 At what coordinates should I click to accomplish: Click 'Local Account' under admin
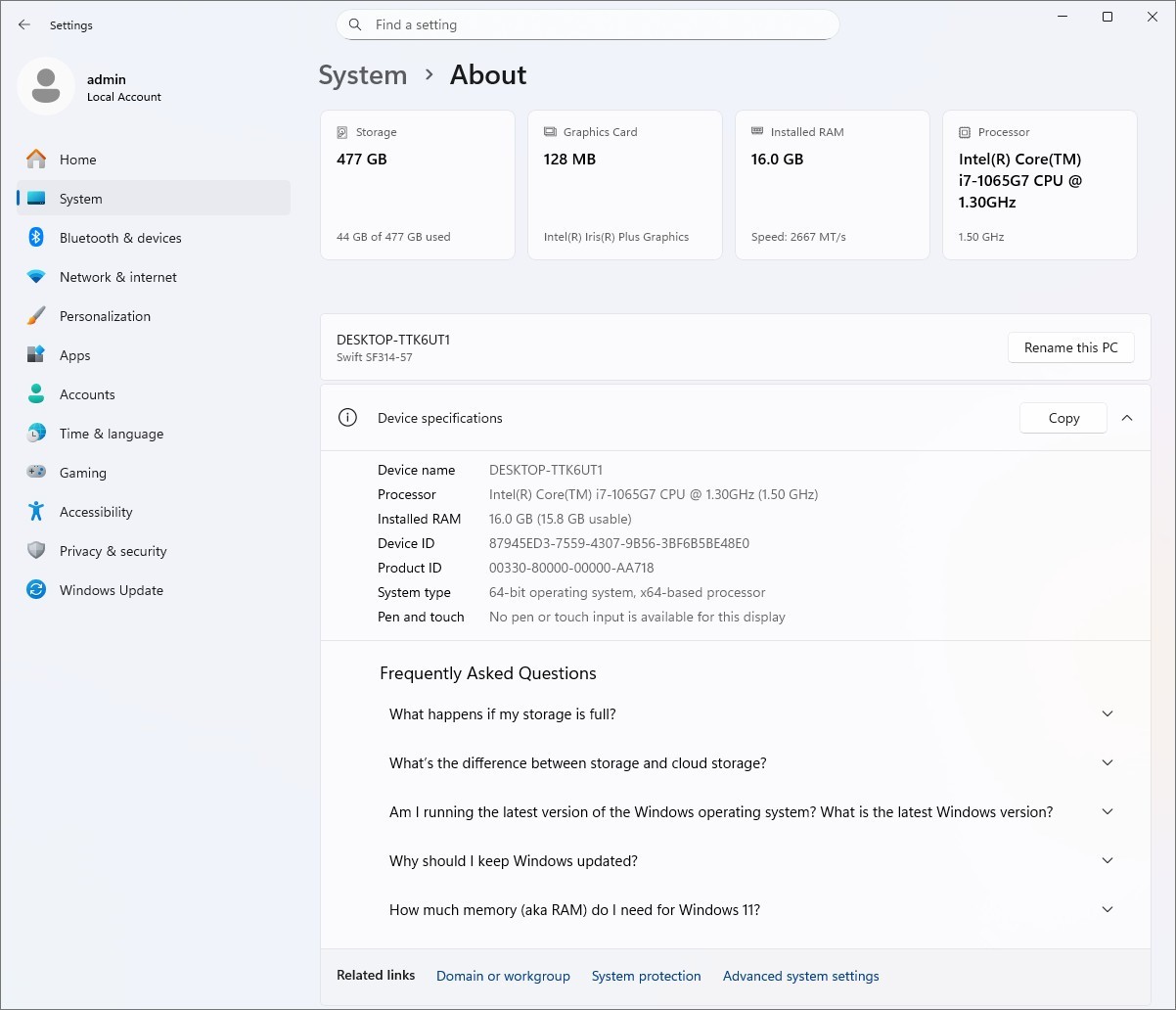[124, 97]
